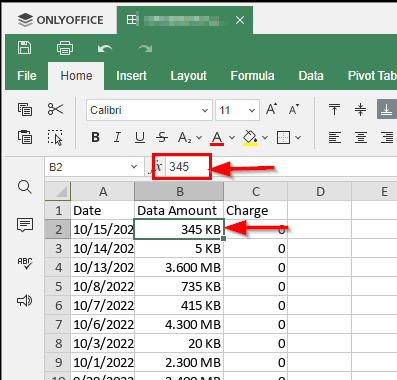The height and width of the screenshot is (380, 397).
Task: Click the Select All corner cell
Action: [x=58, y=191]
